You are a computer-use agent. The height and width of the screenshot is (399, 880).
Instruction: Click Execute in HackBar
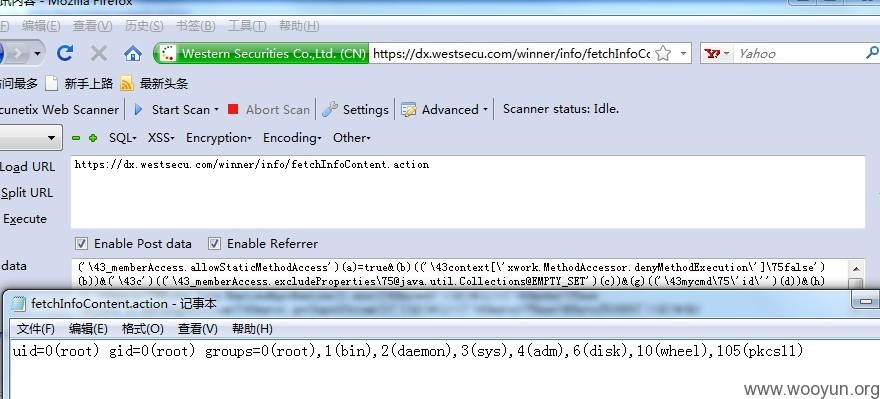[25, 219]
